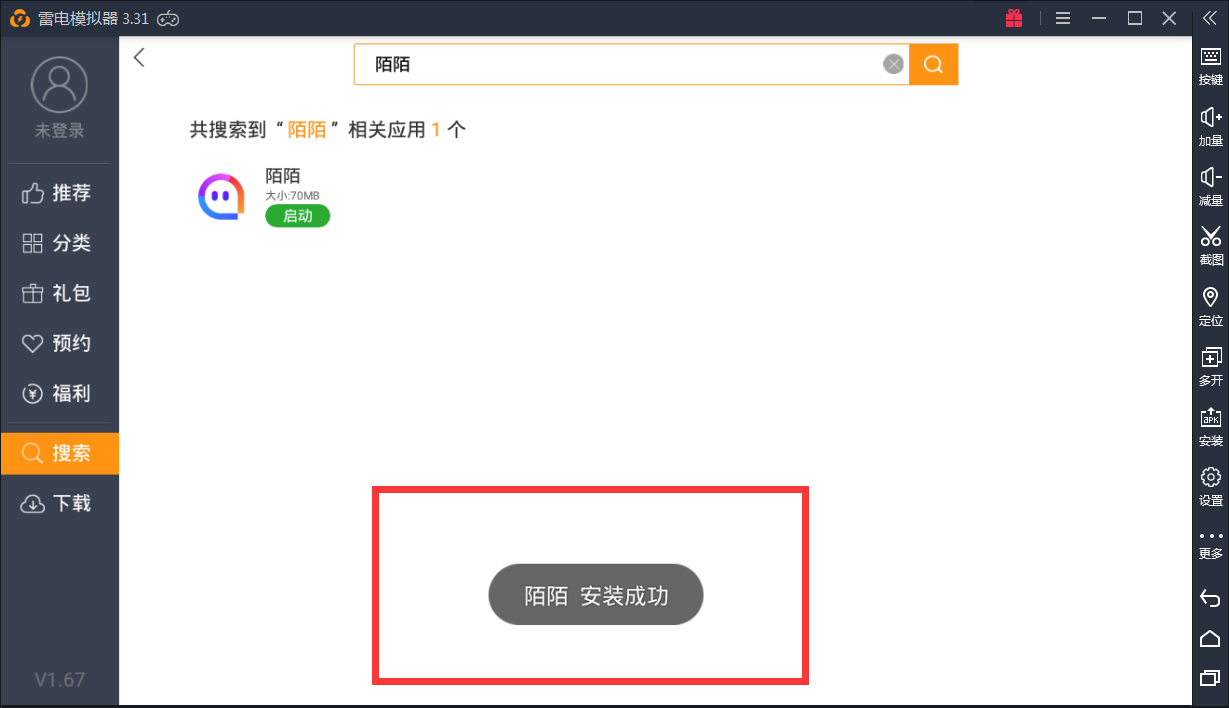Viewport: 1229px width, 708px height.
Task: Switch to the 推荐 recommended section
Action: point(59,192)
